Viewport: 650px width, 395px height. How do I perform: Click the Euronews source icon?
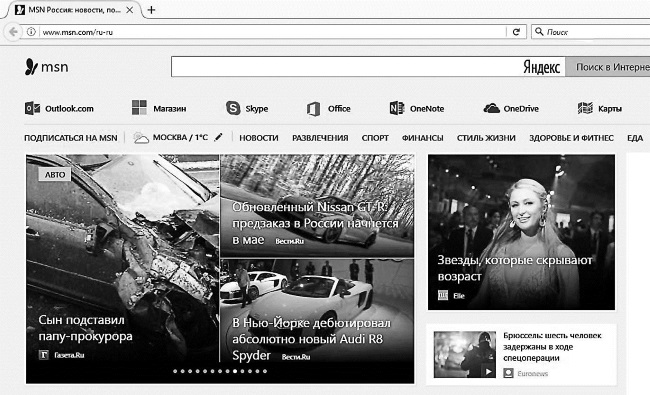508,373
